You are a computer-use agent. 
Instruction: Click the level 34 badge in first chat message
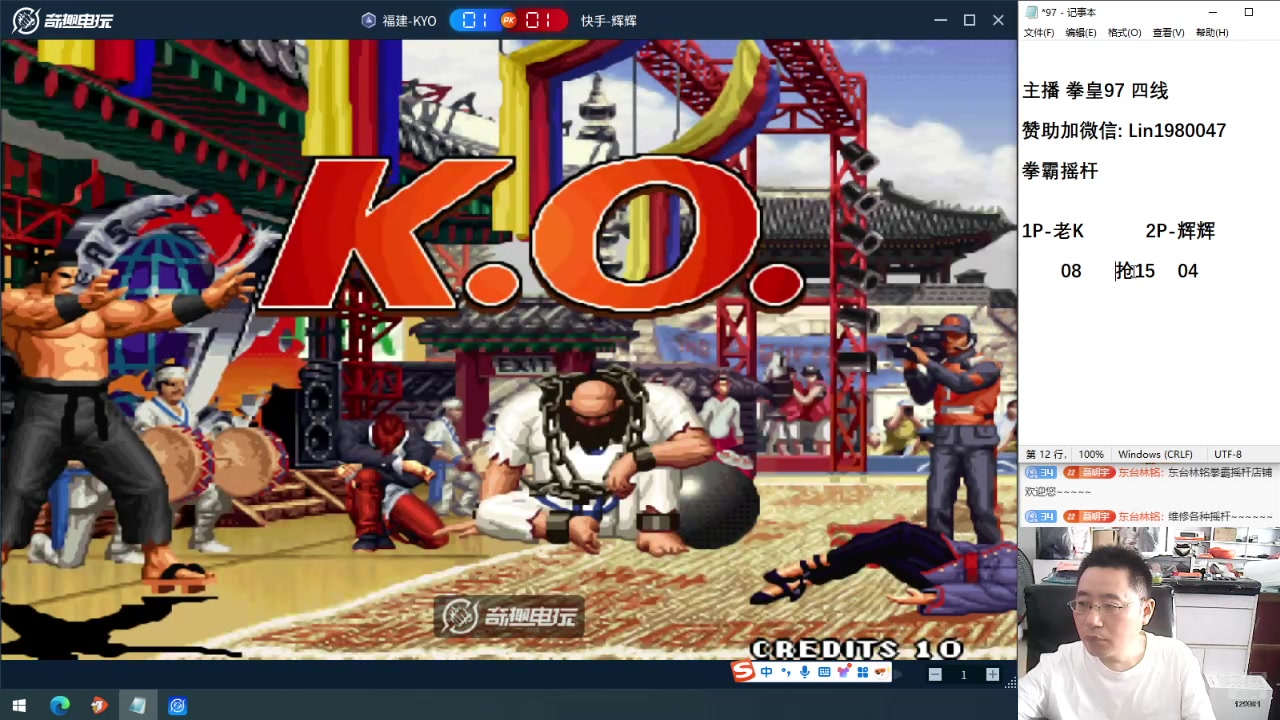[1040, 472]
